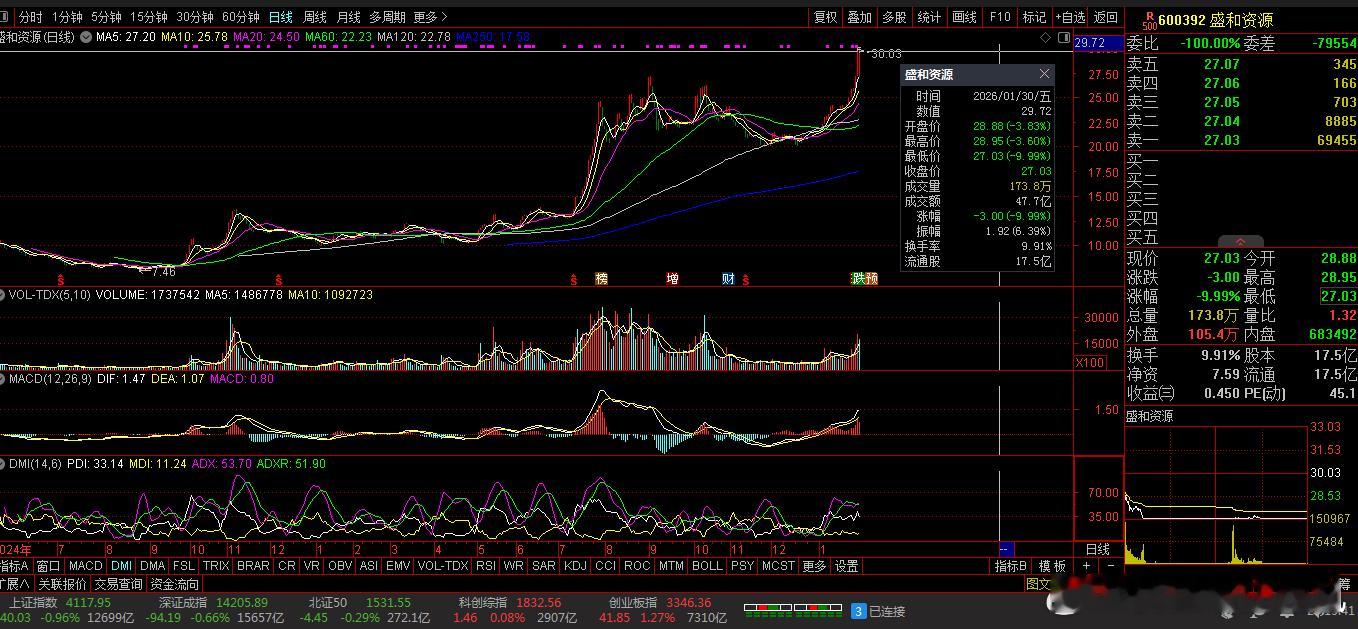Click the 返回 back button
The height and width of the screenshot is (629, 1358).
pos(1106,17)
